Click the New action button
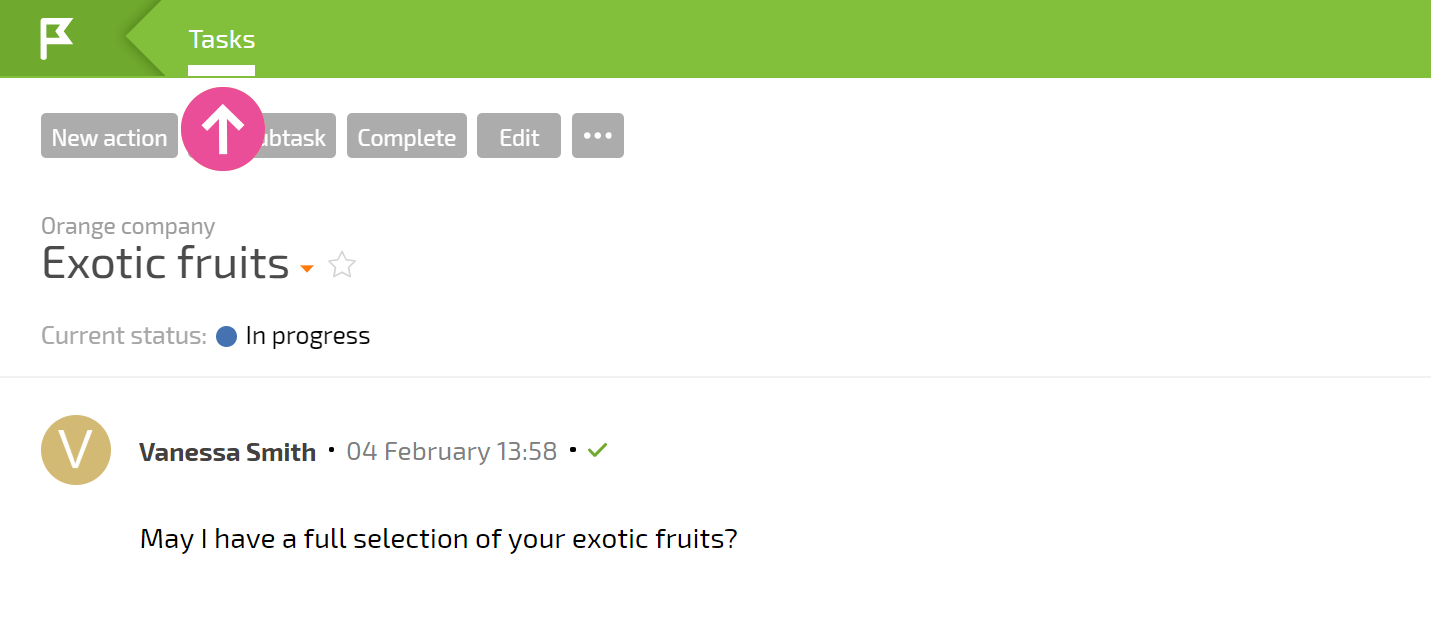The image size is (1431, 635). click(x=109, y=136)
